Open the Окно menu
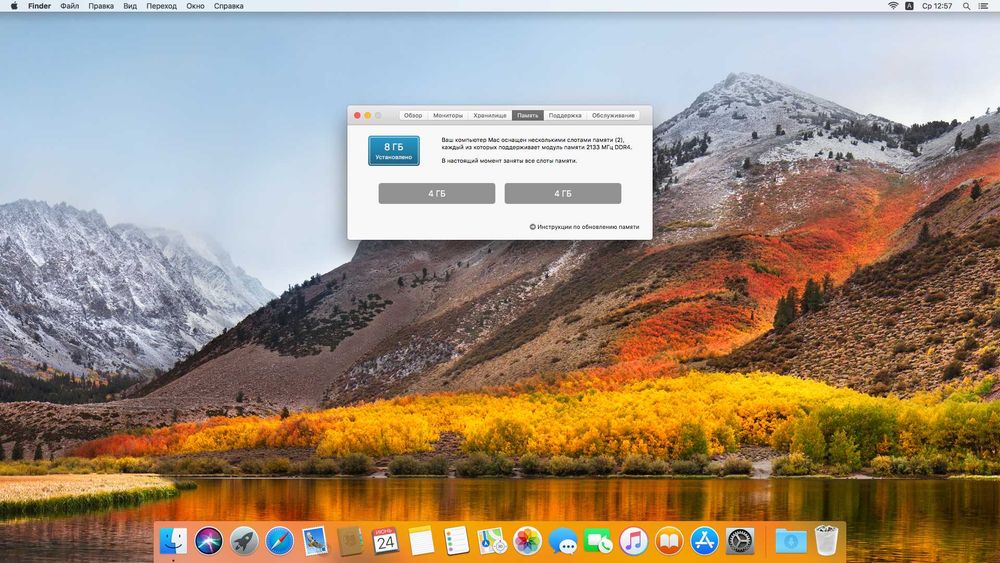 [x=195, y=6]
